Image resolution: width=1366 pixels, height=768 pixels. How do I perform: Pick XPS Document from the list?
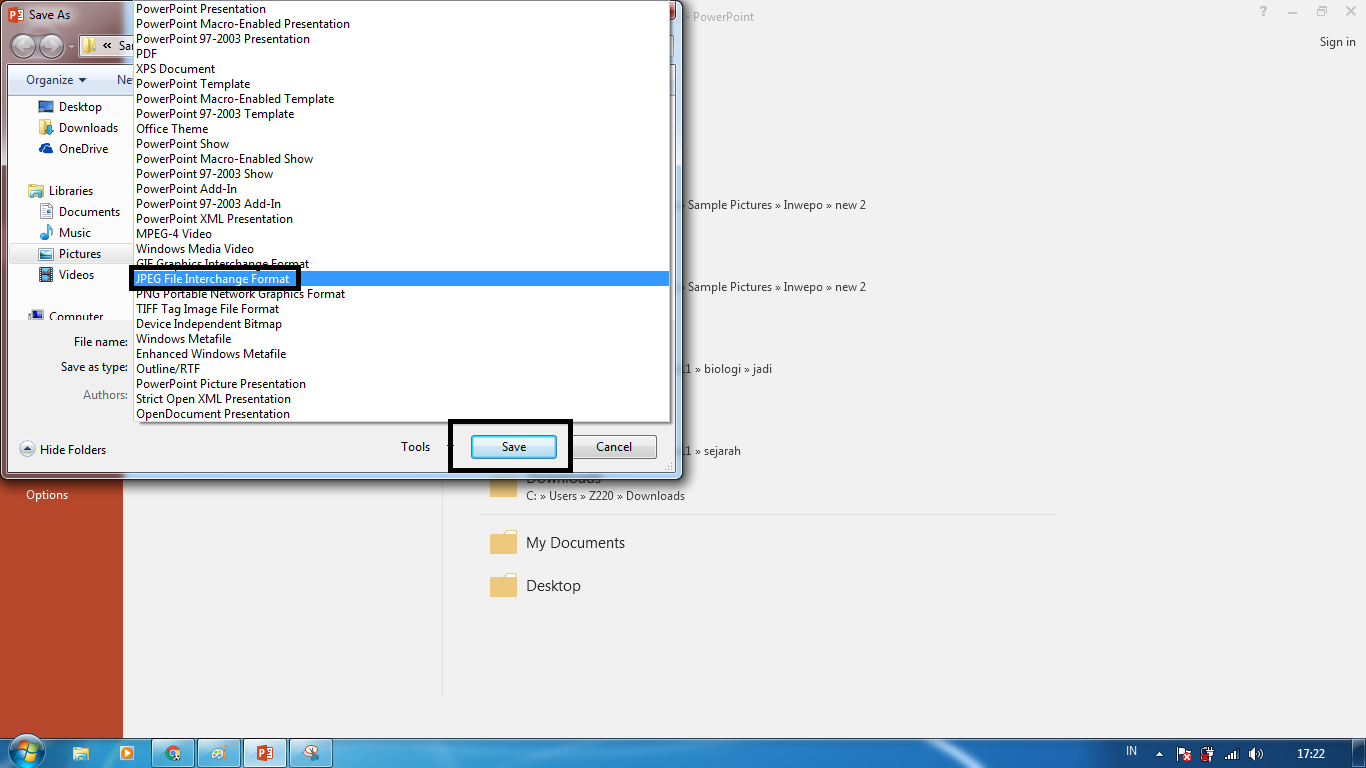(402, 69)
